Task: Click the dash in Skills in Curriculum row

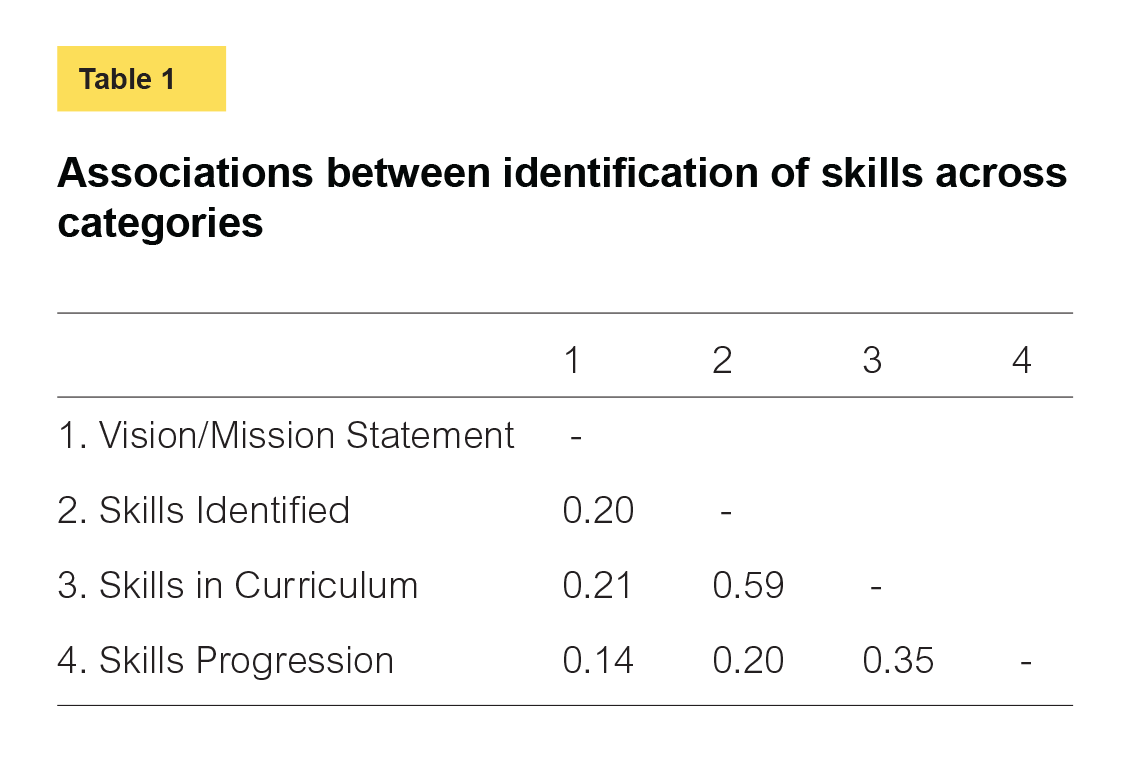Action: click(876, 587)
